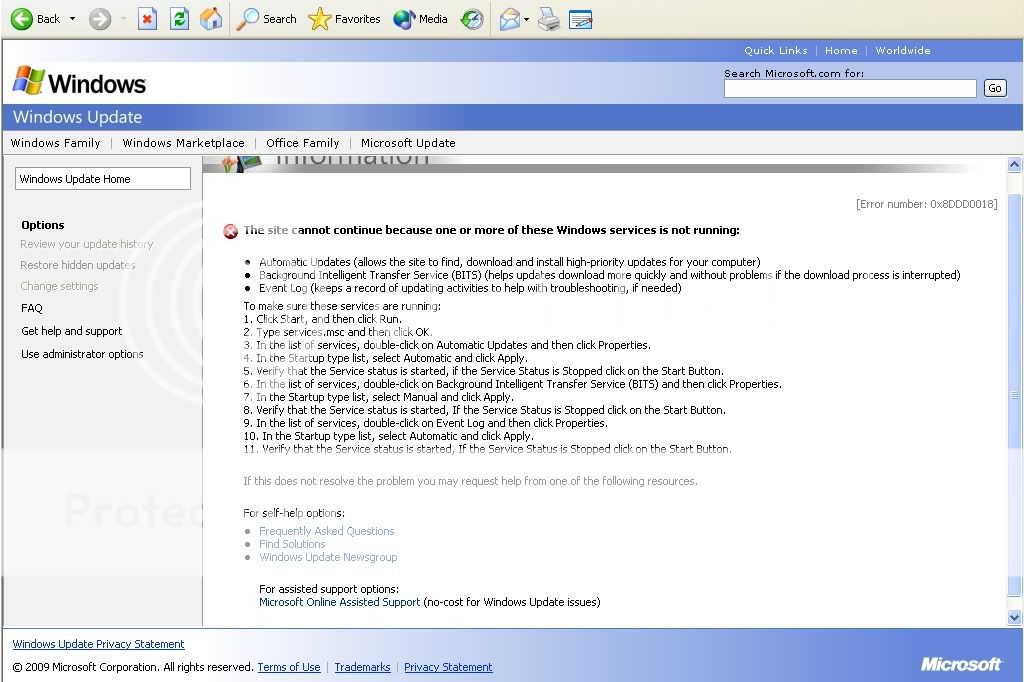The width and height of the screenshot is (1024, 682).
Task: Click the Search Microsoft.com text field
Action: pos(850,88)
